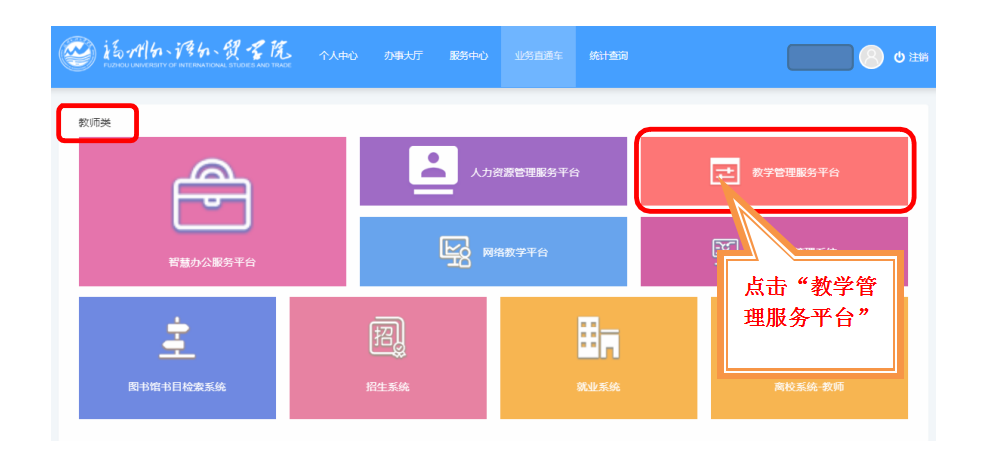Click the briefcase icon for 智慧办公服务平台

[x=212, y=195]
